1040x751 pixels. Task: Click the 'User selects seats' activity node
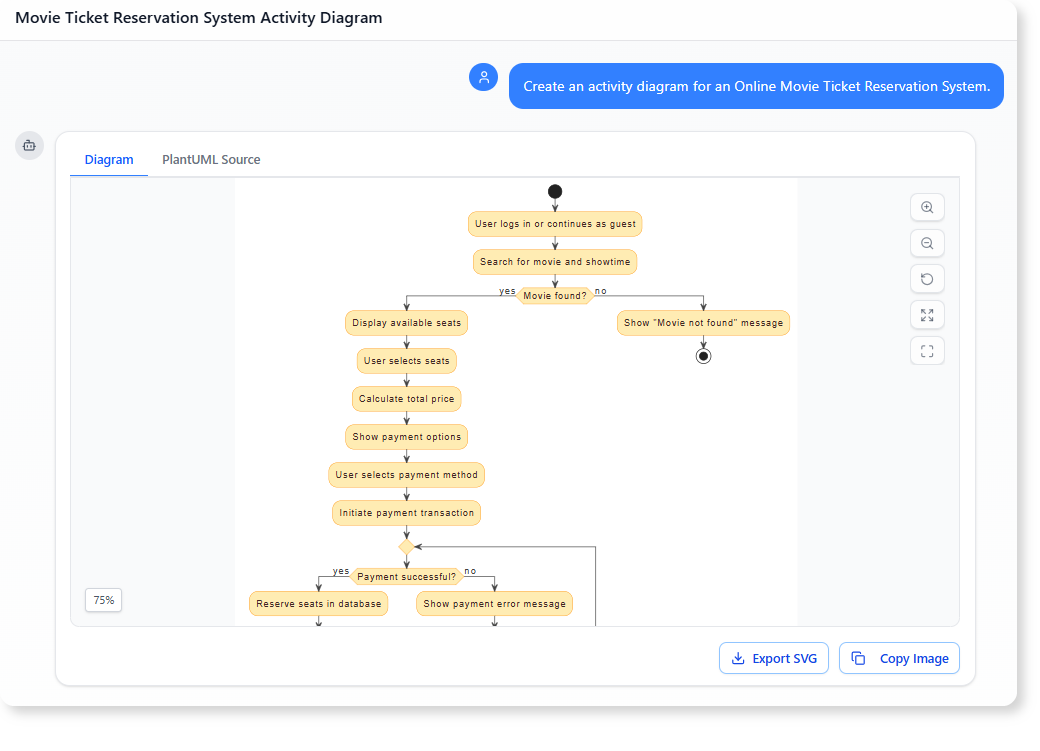point(406,360)
